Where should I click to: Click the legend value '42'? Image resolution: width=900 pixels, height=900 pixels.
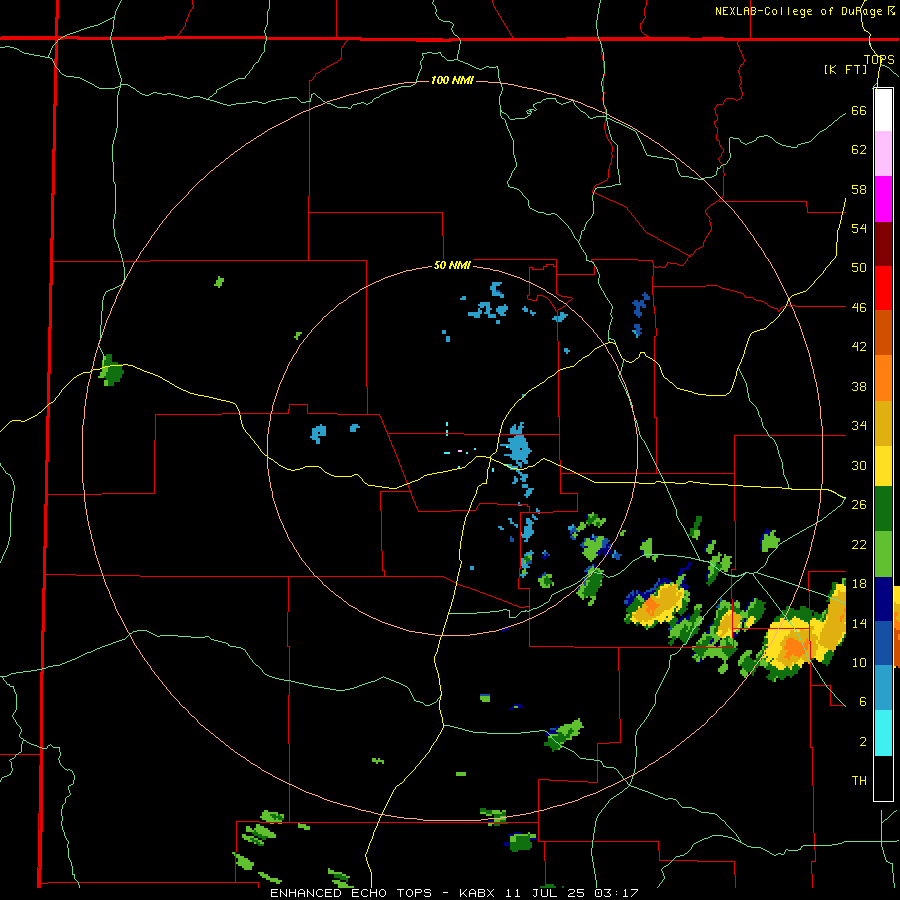[859, 347]
